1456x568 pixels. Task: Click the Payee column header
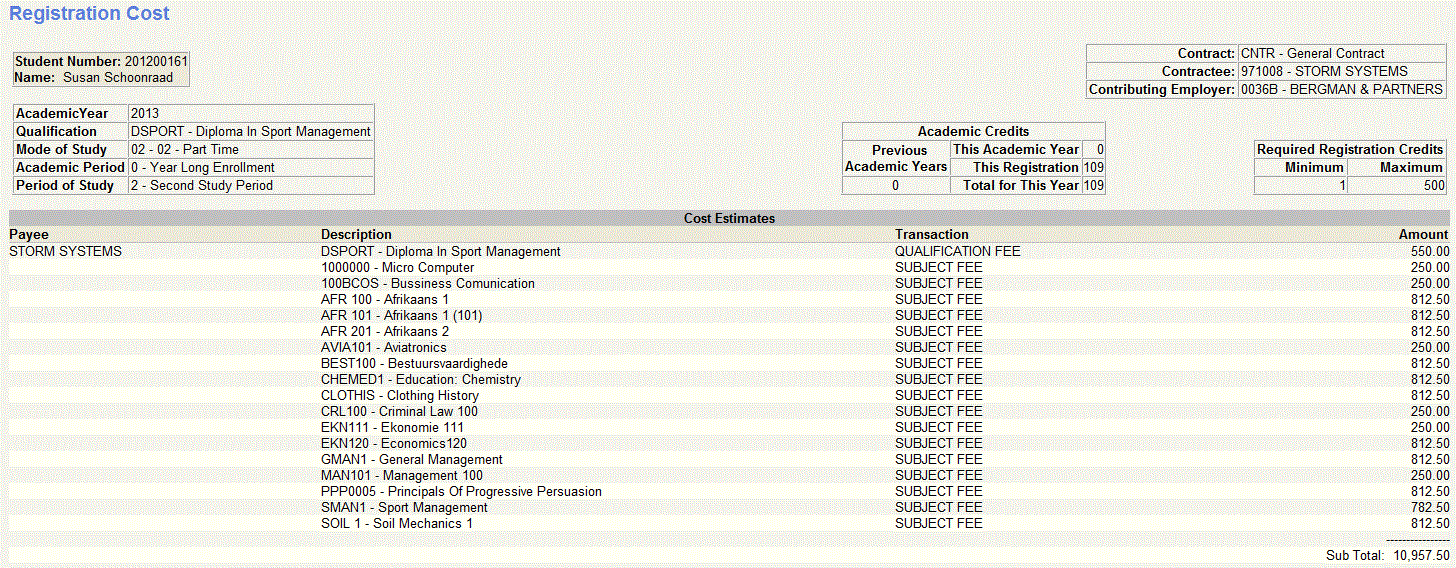coord(29,235)
